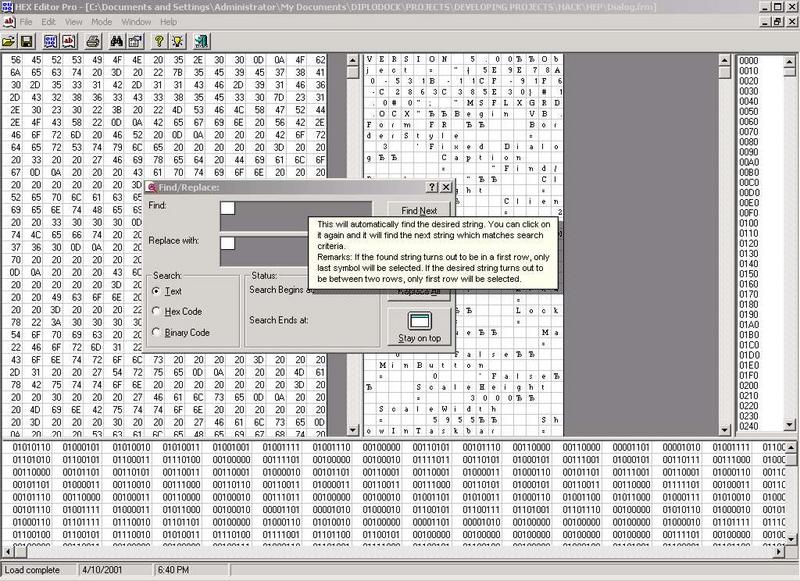Click the hex pane vertical scroll thumb
800x581 pixels.
[x=353, y=72]
